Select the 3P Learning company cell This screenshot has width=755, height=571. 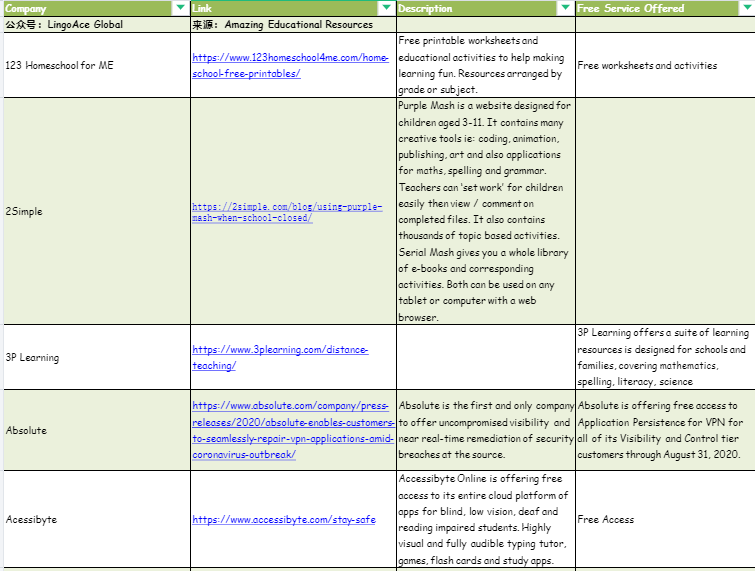tap(97, 357)
